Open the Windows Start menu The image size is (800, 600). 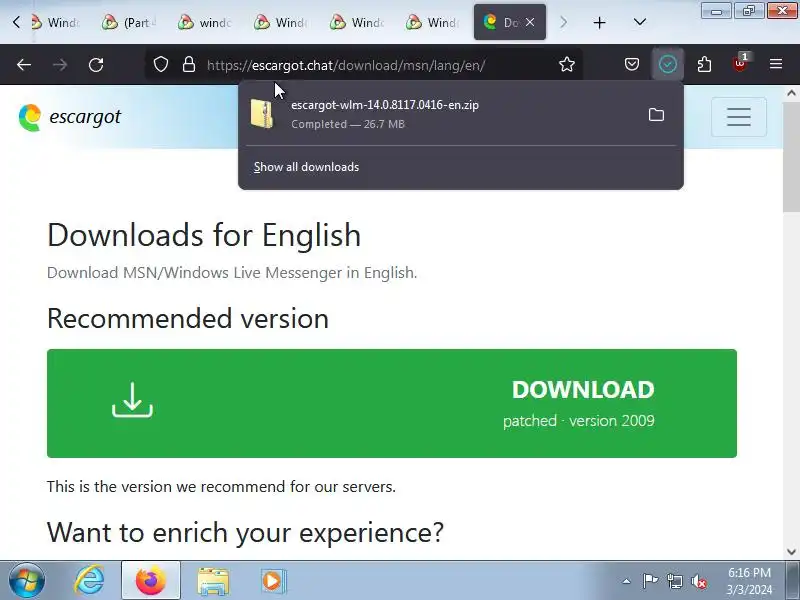click(27, 580)
